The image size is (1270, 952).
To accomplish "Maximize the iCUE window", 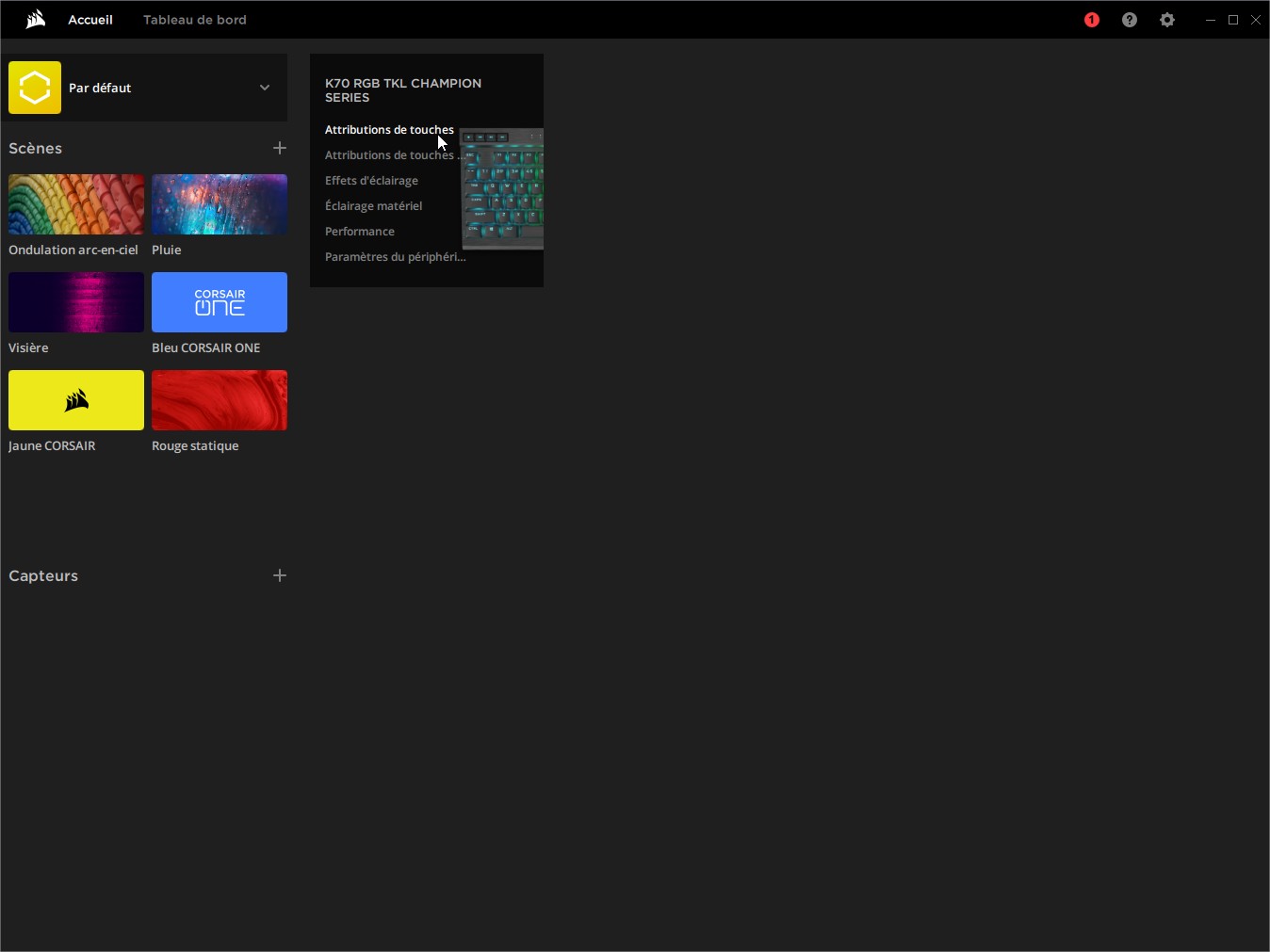I will [1233, 20].
